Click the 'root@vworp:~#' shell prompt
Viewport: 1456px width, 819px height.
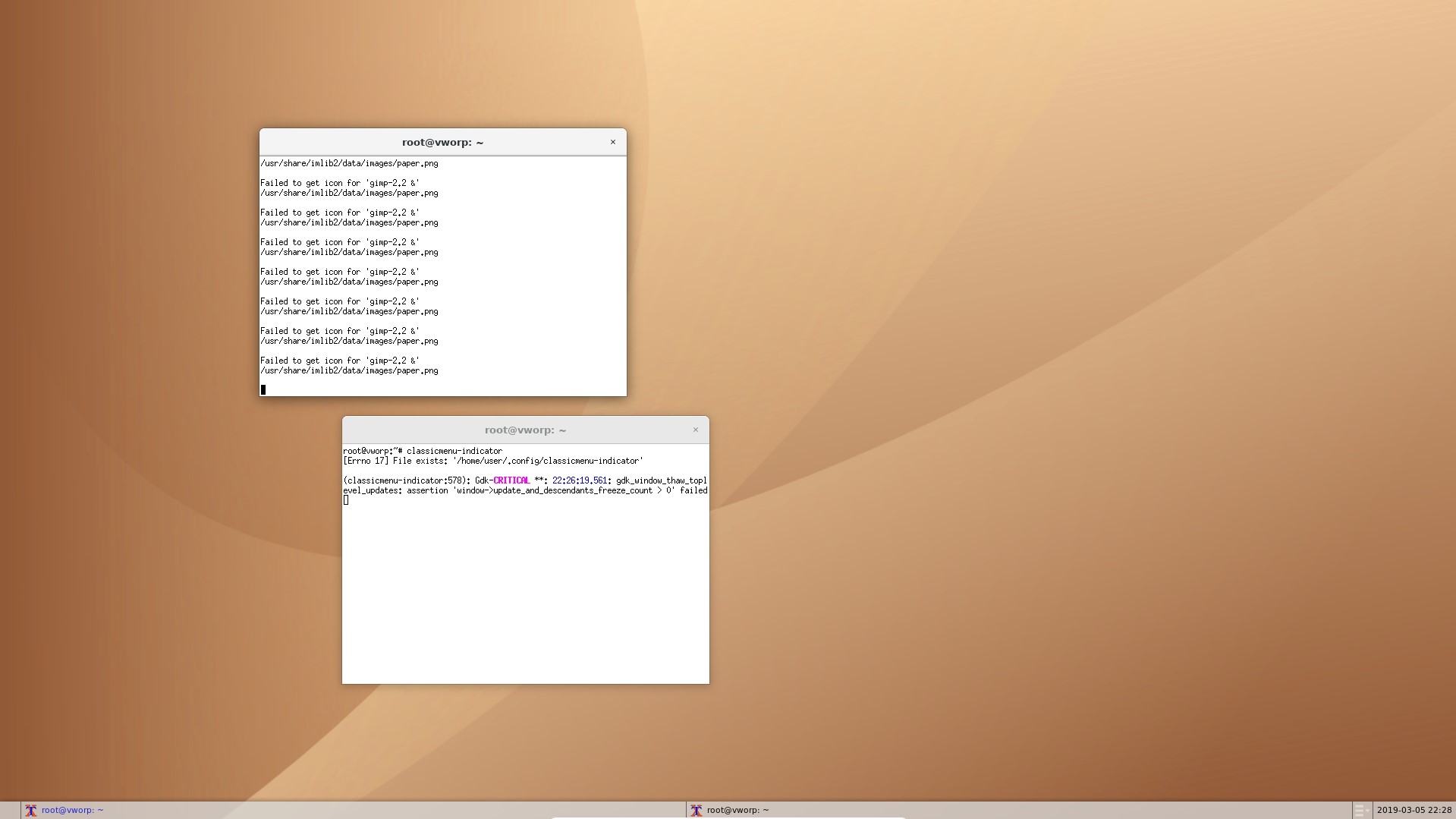pos(373,451)
